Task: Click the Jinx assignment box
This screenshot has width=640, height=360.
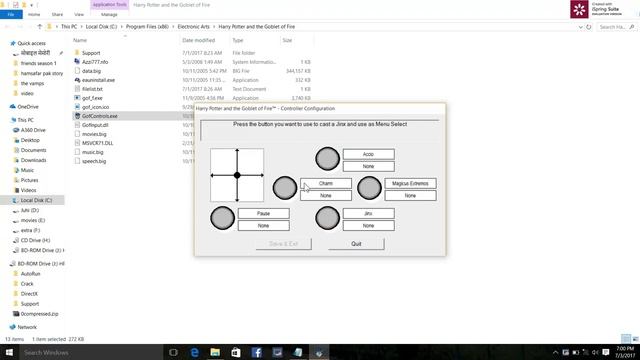Action: point(369,213)
